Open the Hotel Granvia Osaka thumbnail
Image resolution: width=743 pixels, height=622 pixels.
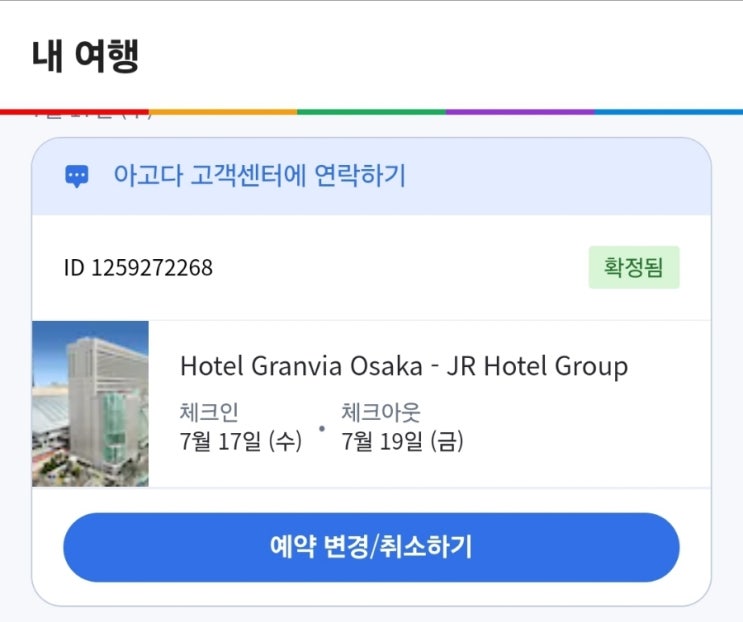[91, 404]
